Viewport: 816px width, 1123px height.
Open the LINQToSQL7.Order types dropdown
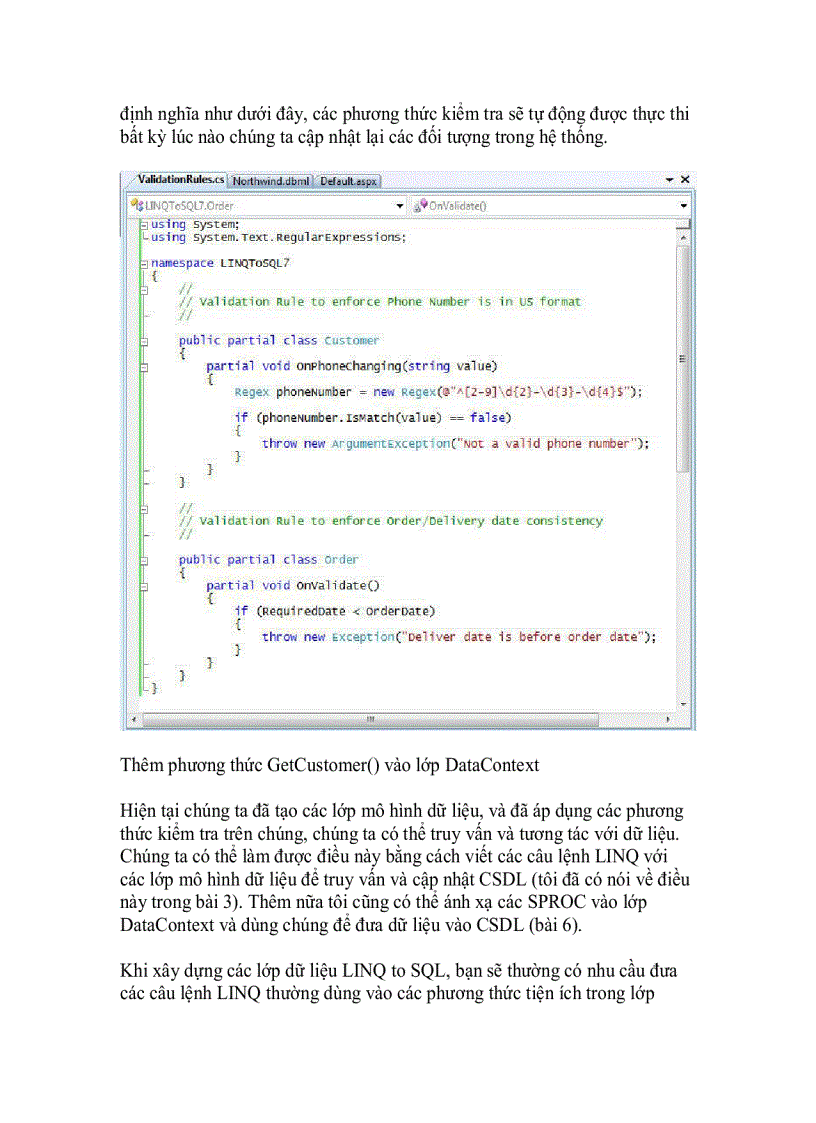399,204
